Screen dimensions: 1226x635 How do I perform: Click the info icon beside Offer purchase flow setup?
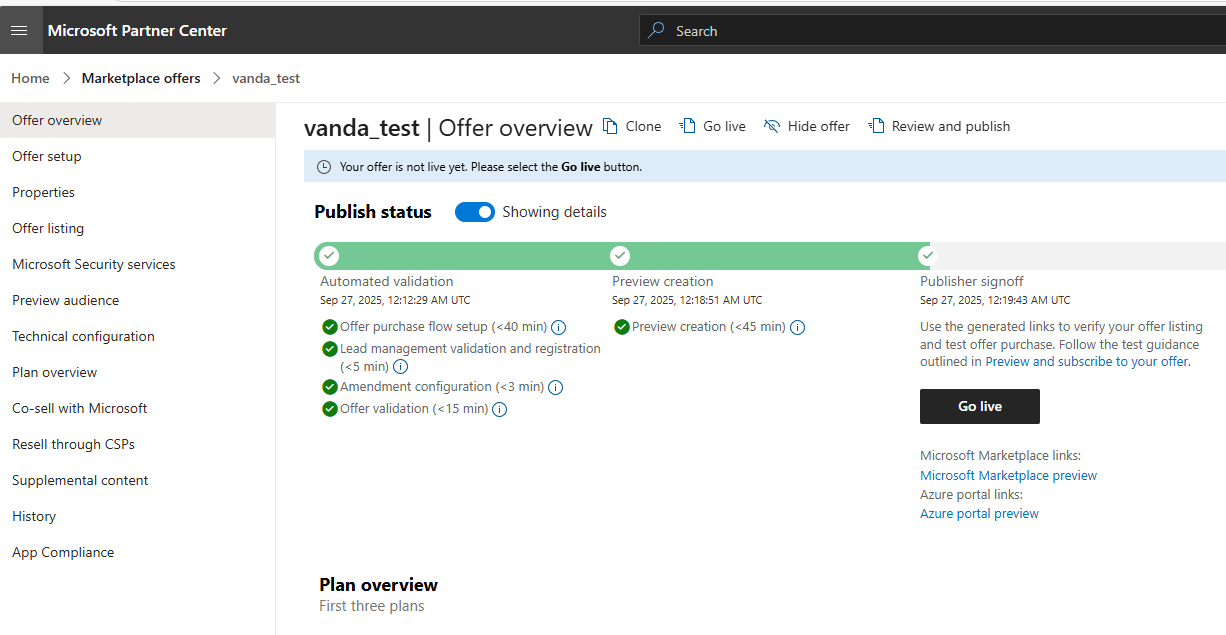point(558,327)
